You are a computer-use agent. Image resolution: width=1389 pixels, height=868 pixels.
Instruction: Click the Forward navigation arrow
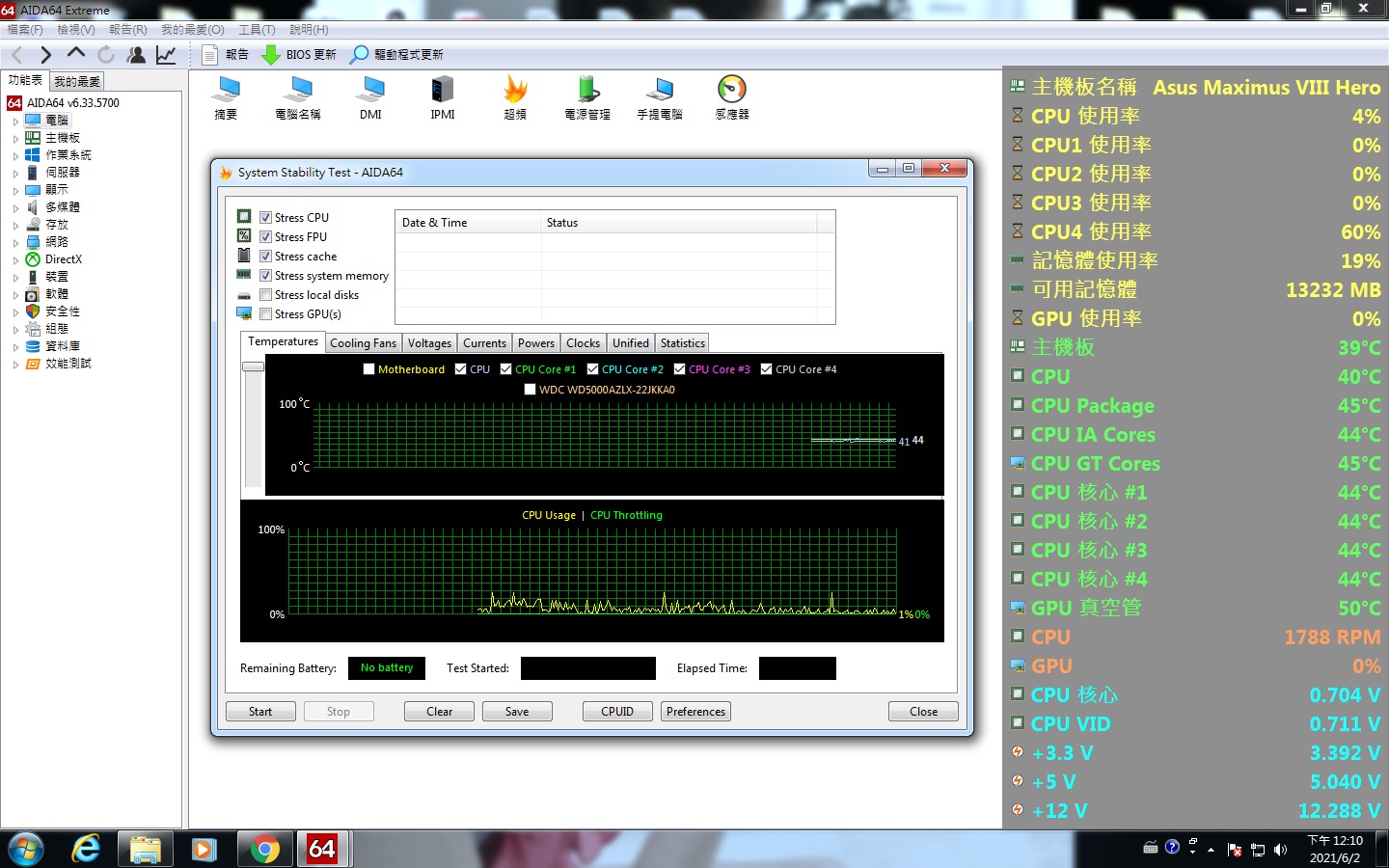point(45,55)
